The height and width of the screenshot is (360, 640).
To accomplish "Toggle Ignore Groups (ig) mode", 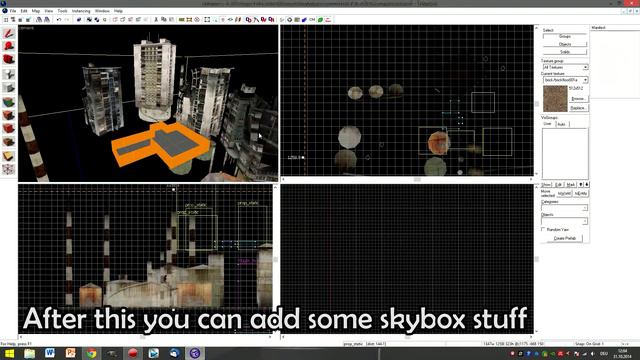I will (105, 20).
